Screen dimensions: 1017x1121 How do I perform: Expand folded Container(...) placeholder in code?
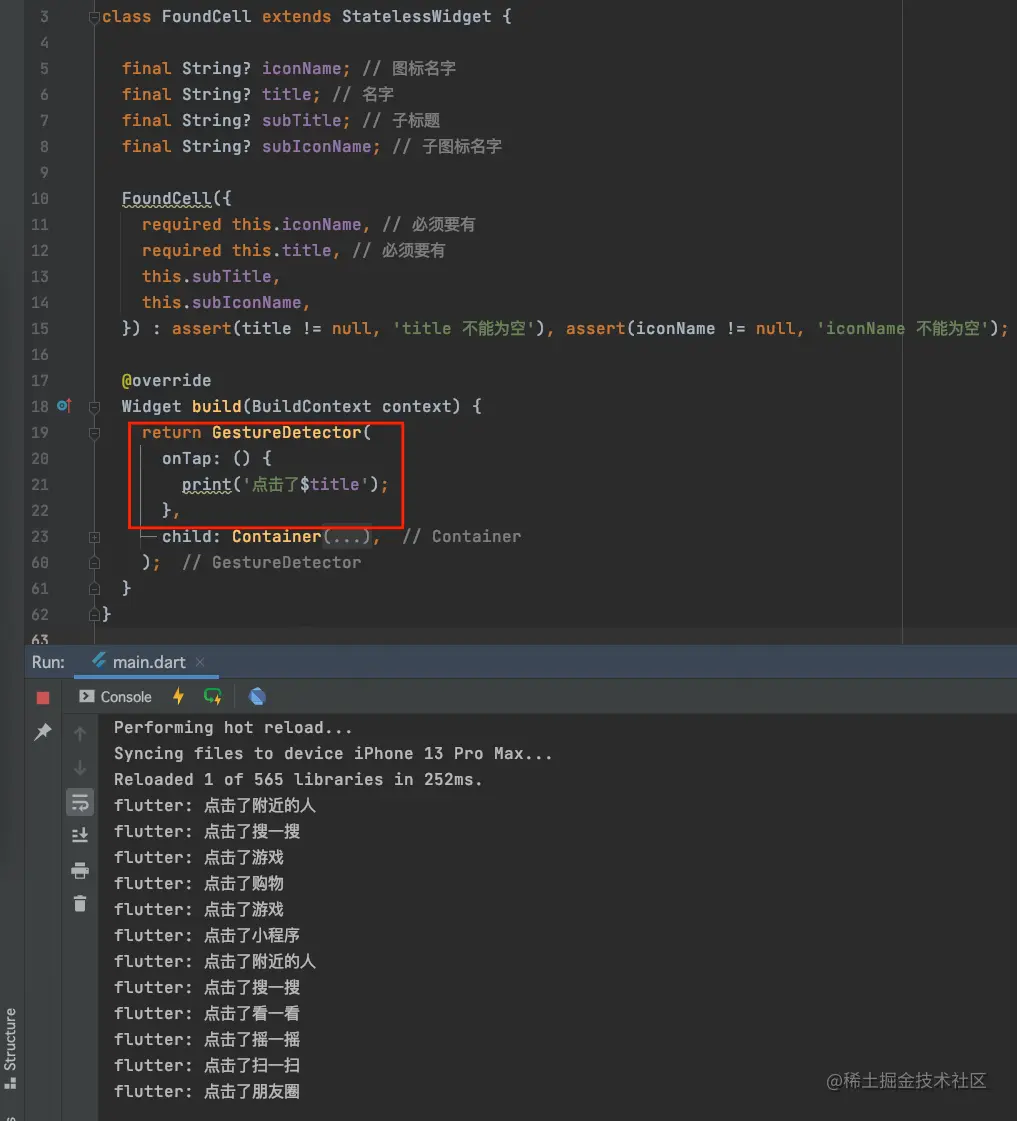click(x=347, y=536)
